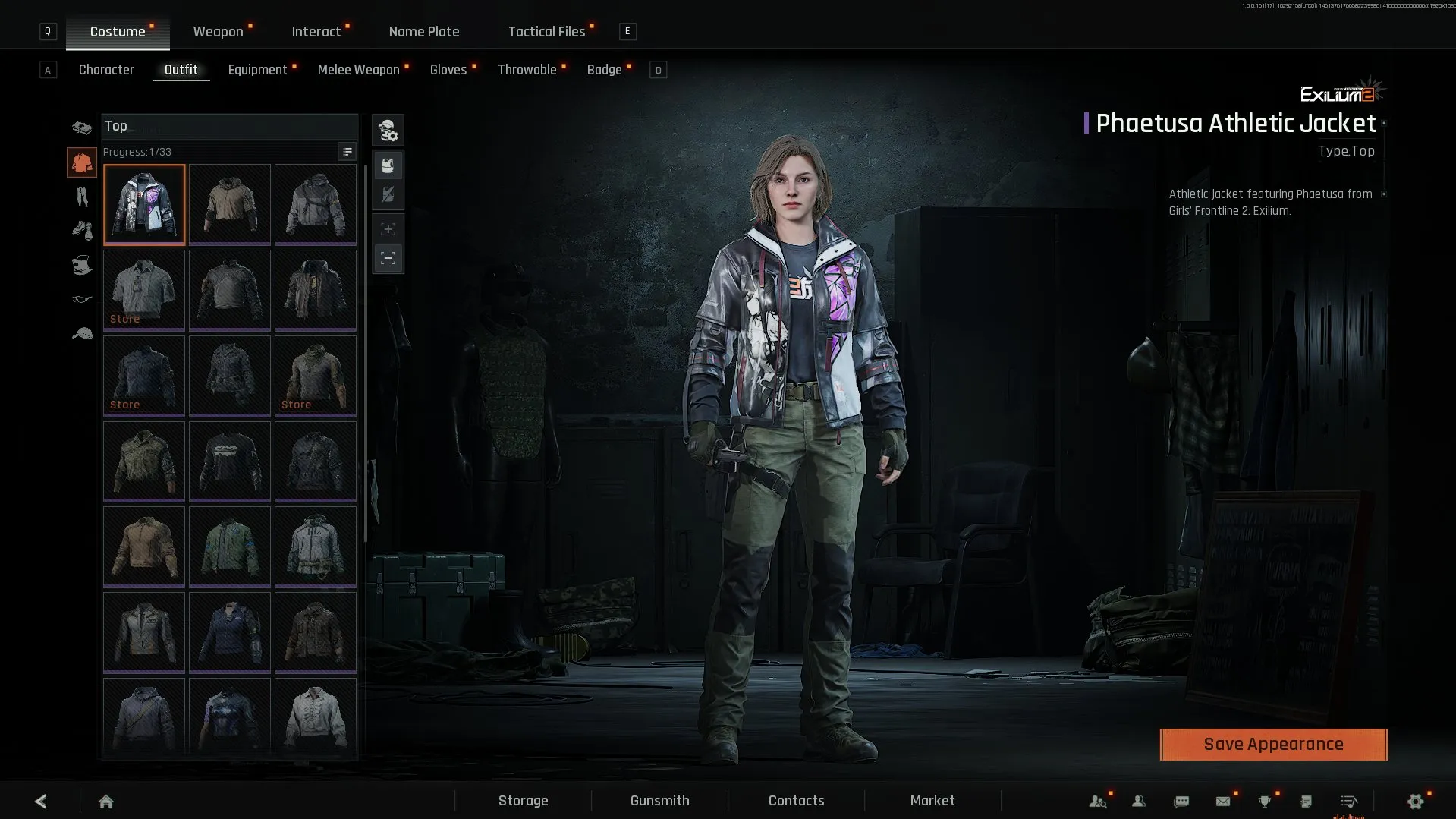The width and height of the screenshot is (1456, 819).
Task: Open the Glasses category in sidebar
Action: (x=82, y=299)
